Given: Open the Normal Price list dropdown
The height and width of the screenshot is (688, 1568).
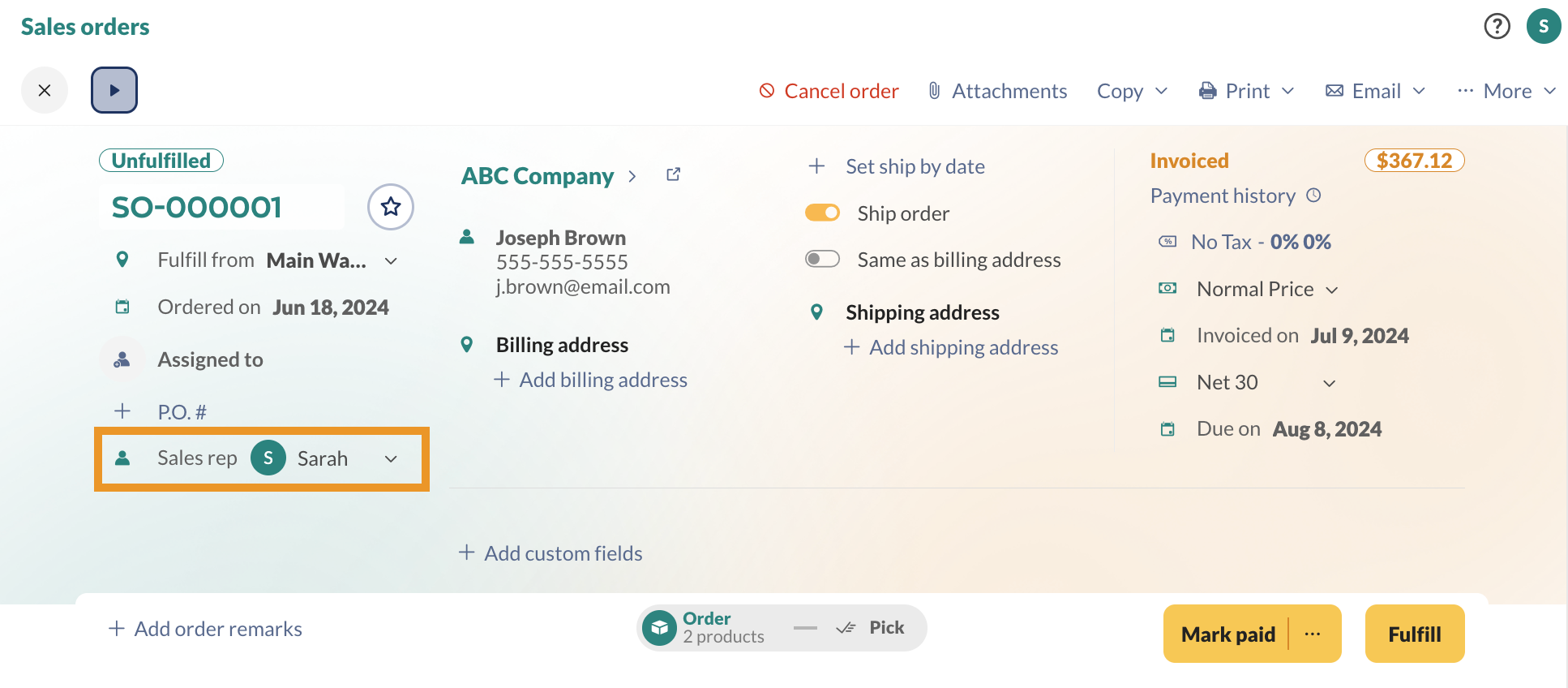Looking at the screenshot, I should (1331, 290).
